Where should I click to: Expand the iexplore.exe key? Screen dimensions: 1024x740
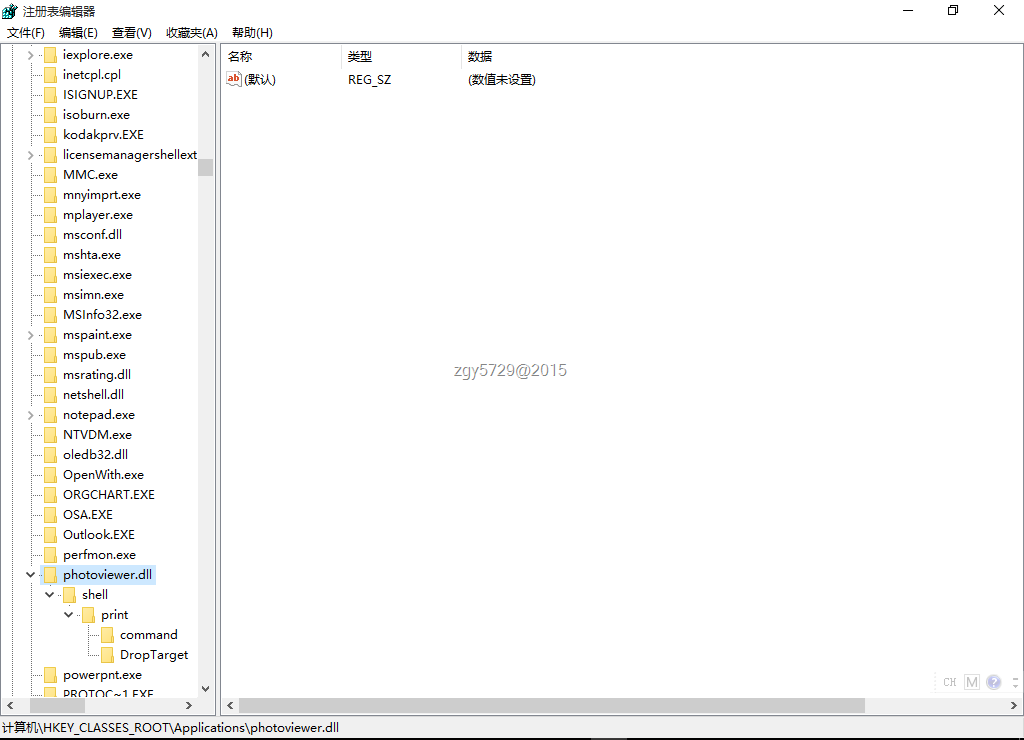(x=30, y=55)
